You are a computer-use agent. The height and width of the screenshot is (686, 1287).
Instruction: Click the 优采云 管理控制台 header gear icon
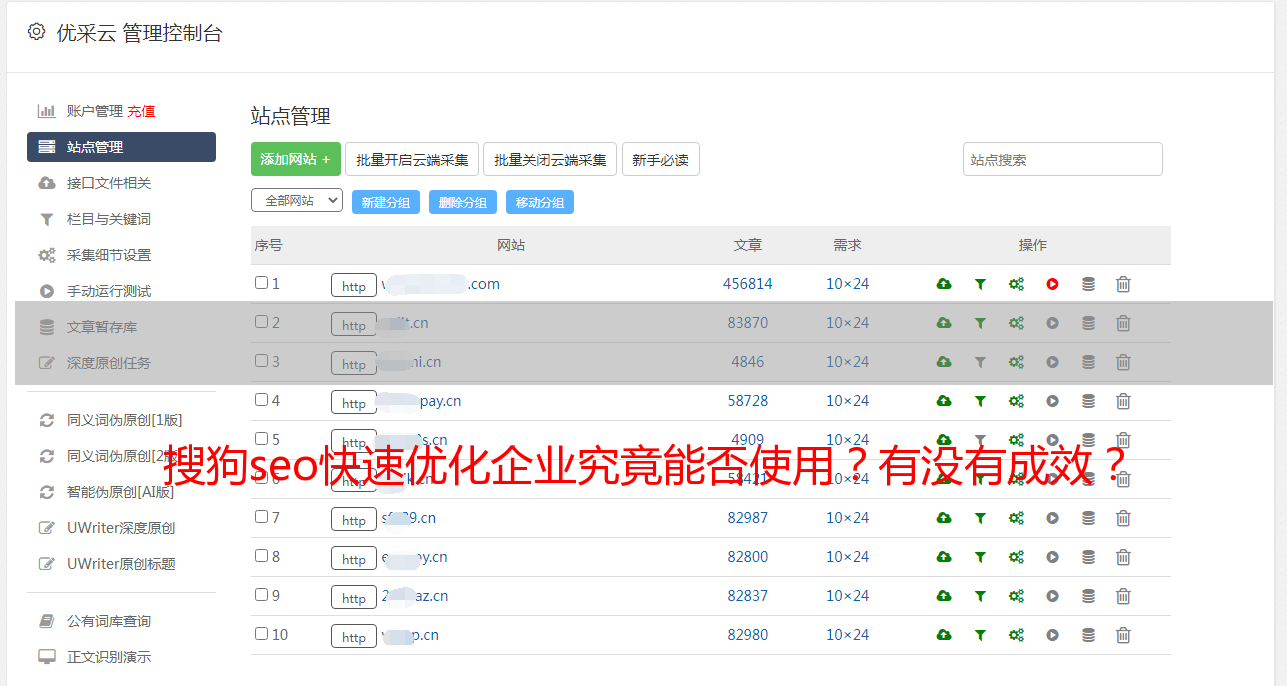(x=36, y=32)
